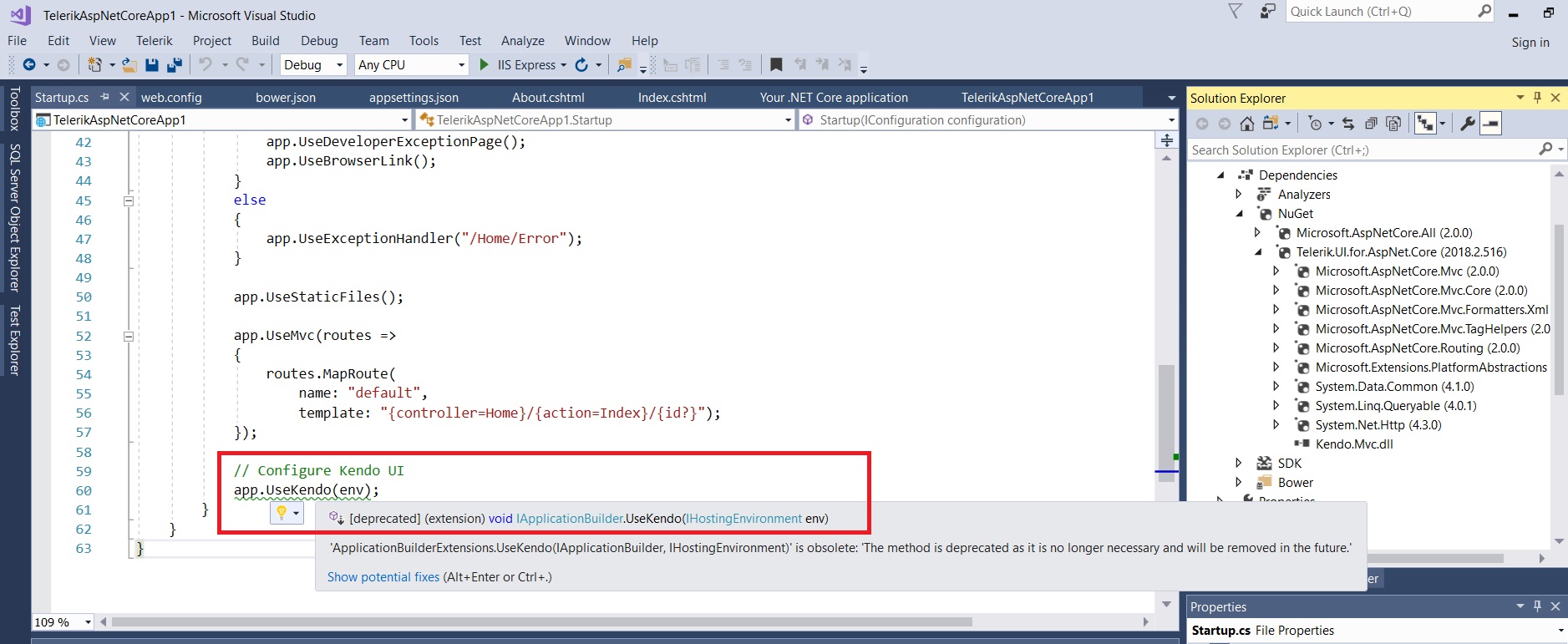Switch to the Index.cshtml tab

(672, 97)
